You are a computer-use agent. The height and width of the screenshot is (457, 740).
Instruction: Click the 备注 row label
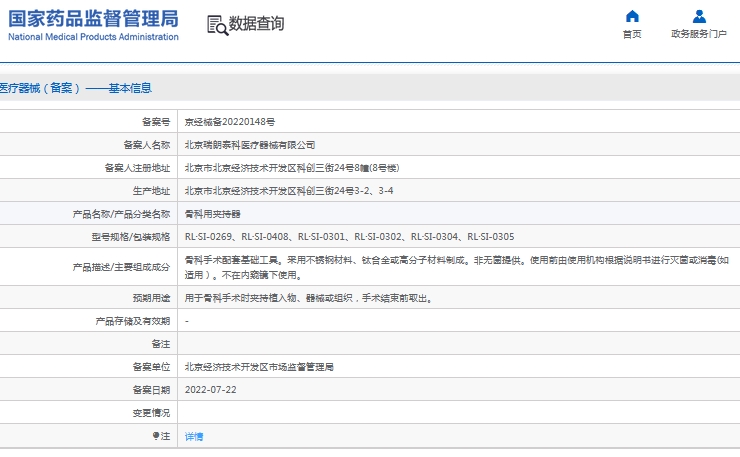[x=160, y=344]
